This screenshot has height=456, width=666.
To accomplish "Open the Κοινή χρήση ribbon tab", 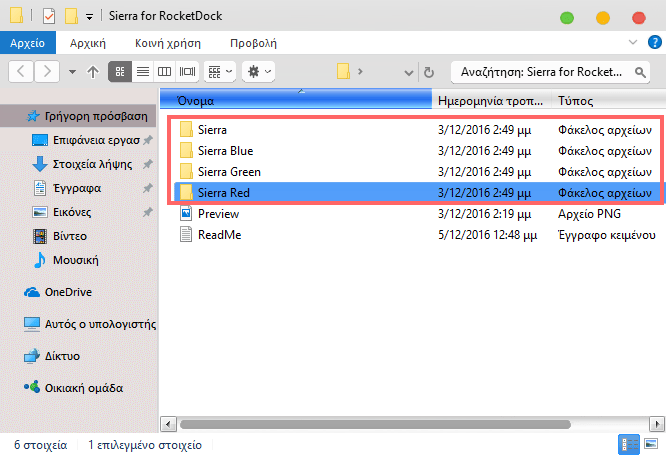I will (168, 43).
